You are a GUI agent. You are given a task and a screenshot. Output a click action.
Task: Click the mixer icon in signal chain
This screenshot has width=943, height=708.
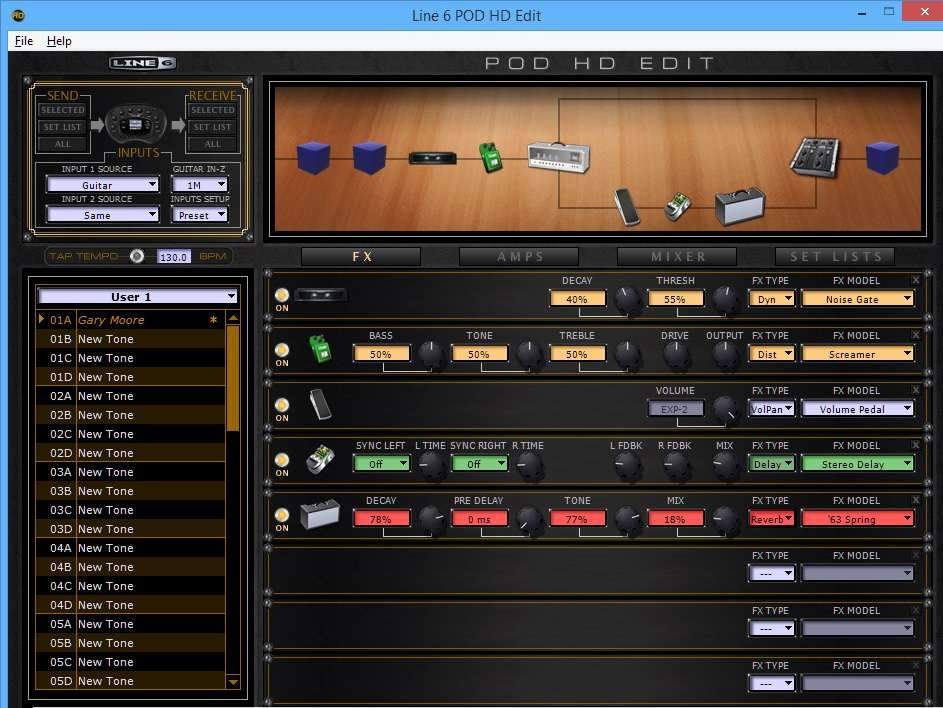click(815, 156)
